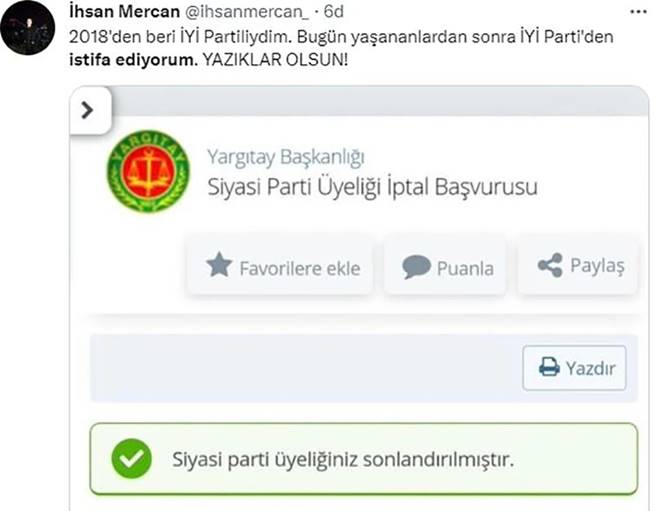660x511 pixels.
Task: Click the share nodes icon
Action: click(x=550, y=265)
